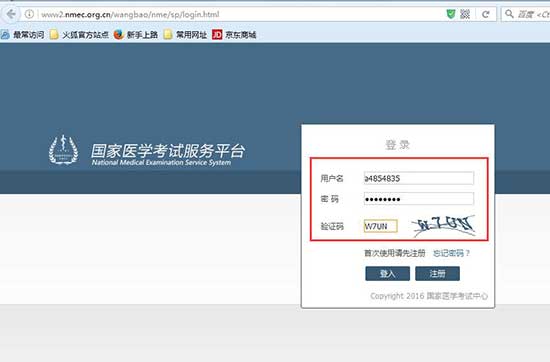
Task: Click the Copyright 2016 国家医学考试中心 text
Action: tap(429, 296)
